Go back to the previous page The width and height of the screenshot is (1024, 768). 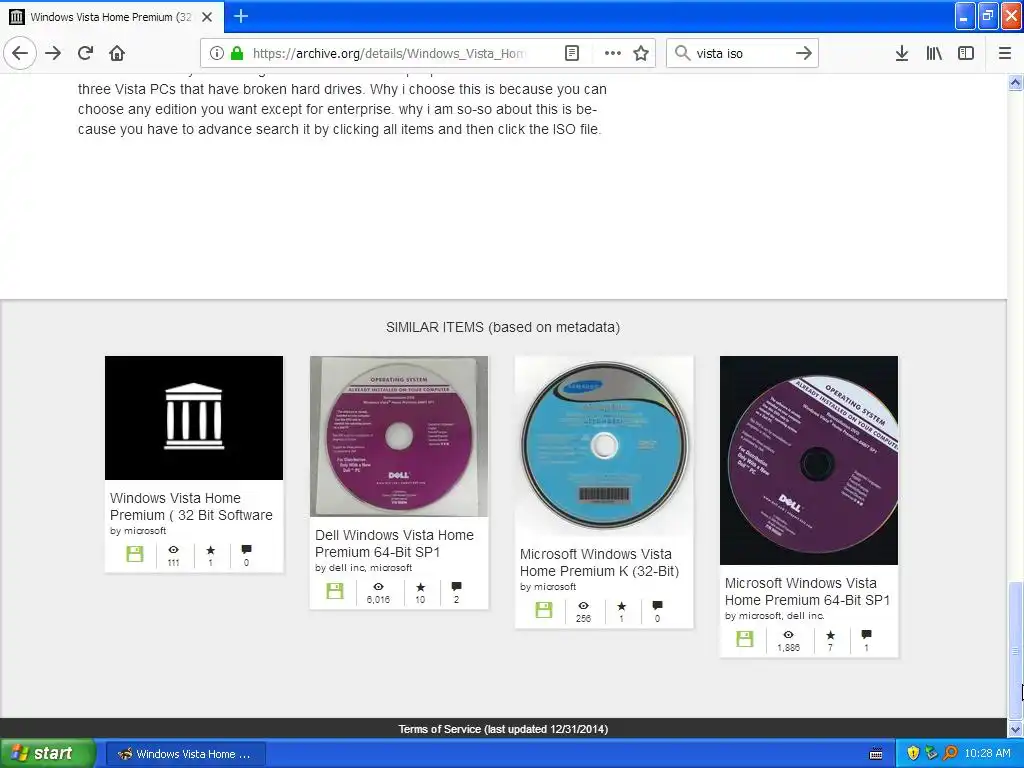tap(20, 53)
